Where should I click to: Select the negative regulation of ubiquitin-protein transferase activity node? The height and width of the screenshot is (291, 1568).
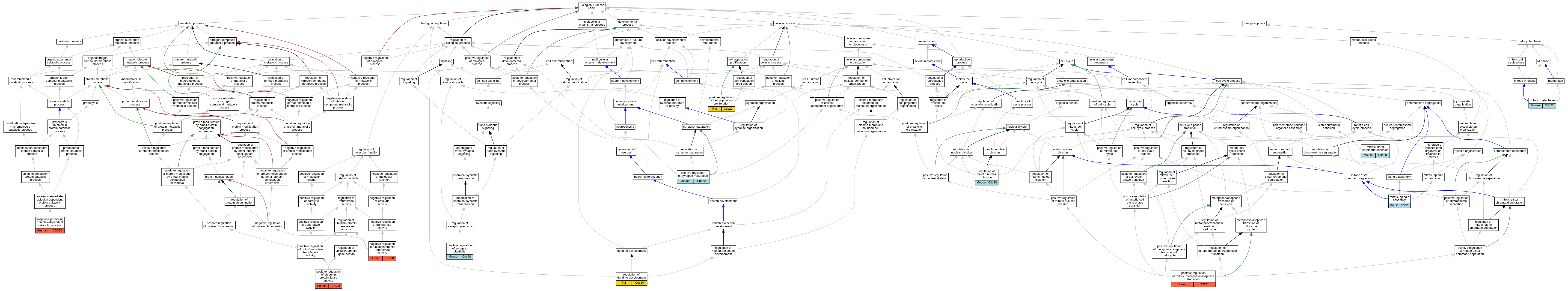click(x=382, y=251)
